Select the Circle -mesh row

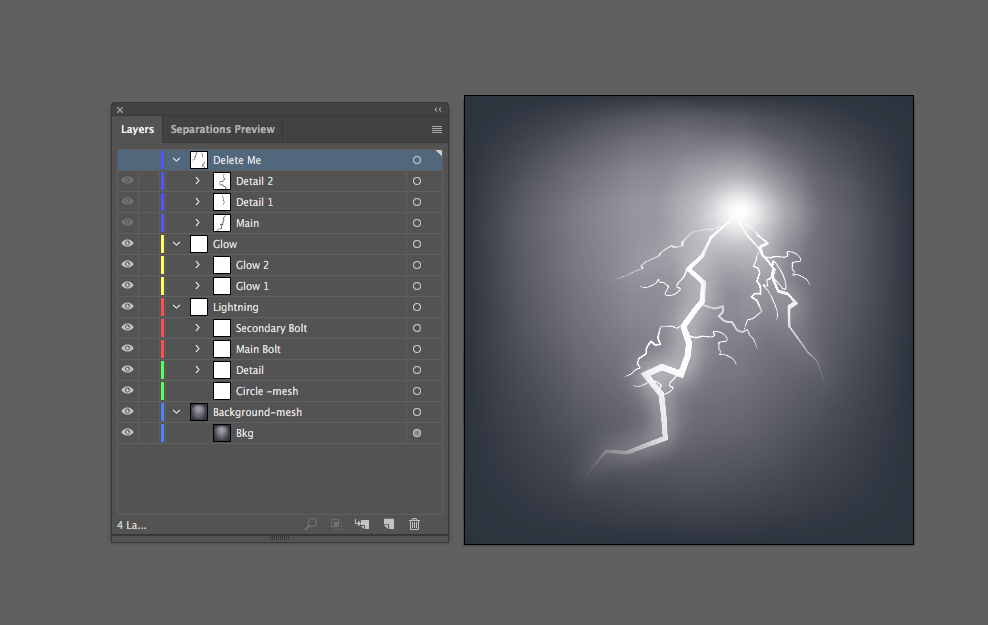(280, 391)
